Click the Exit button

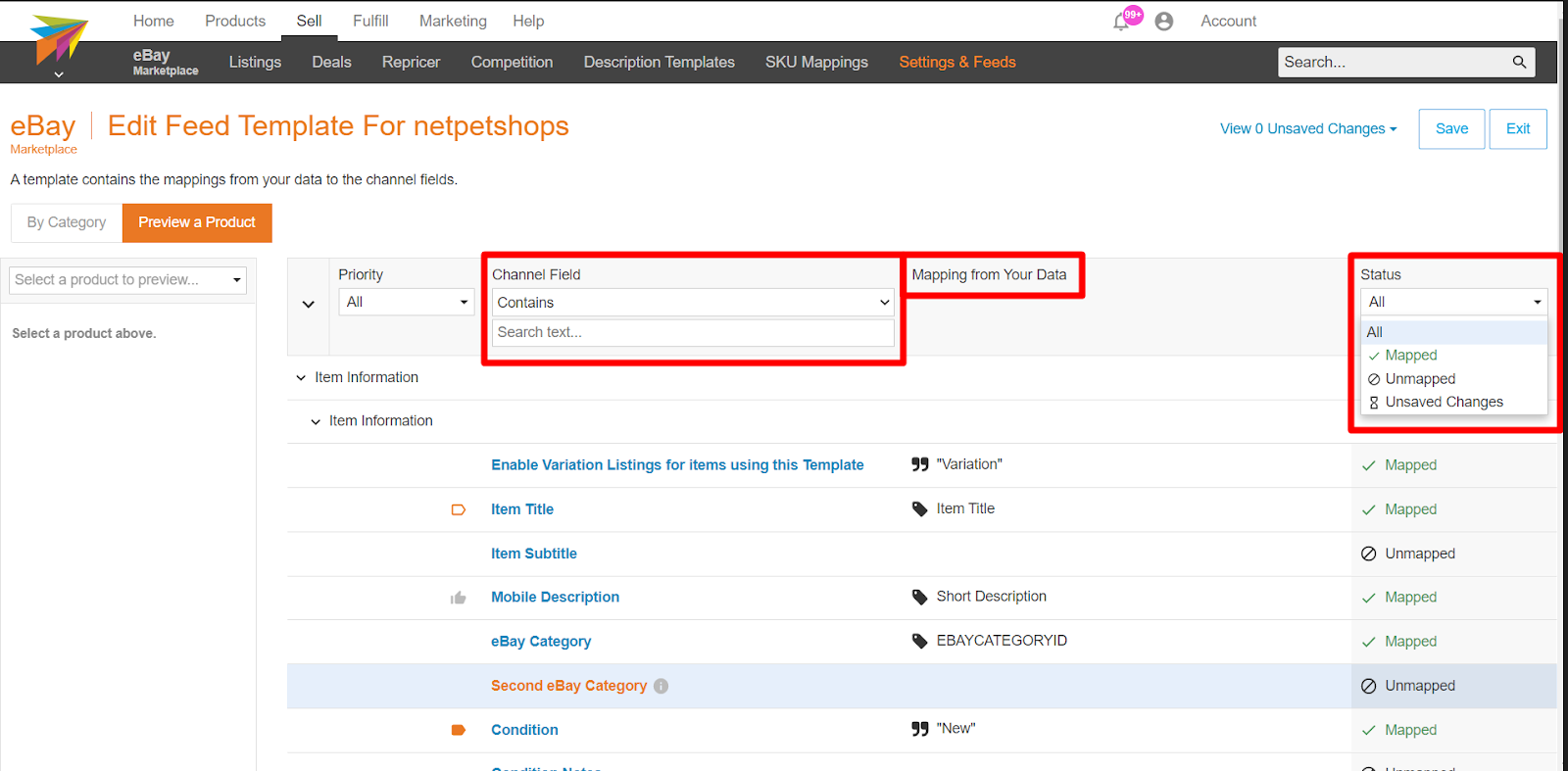tap(1518, 128)
